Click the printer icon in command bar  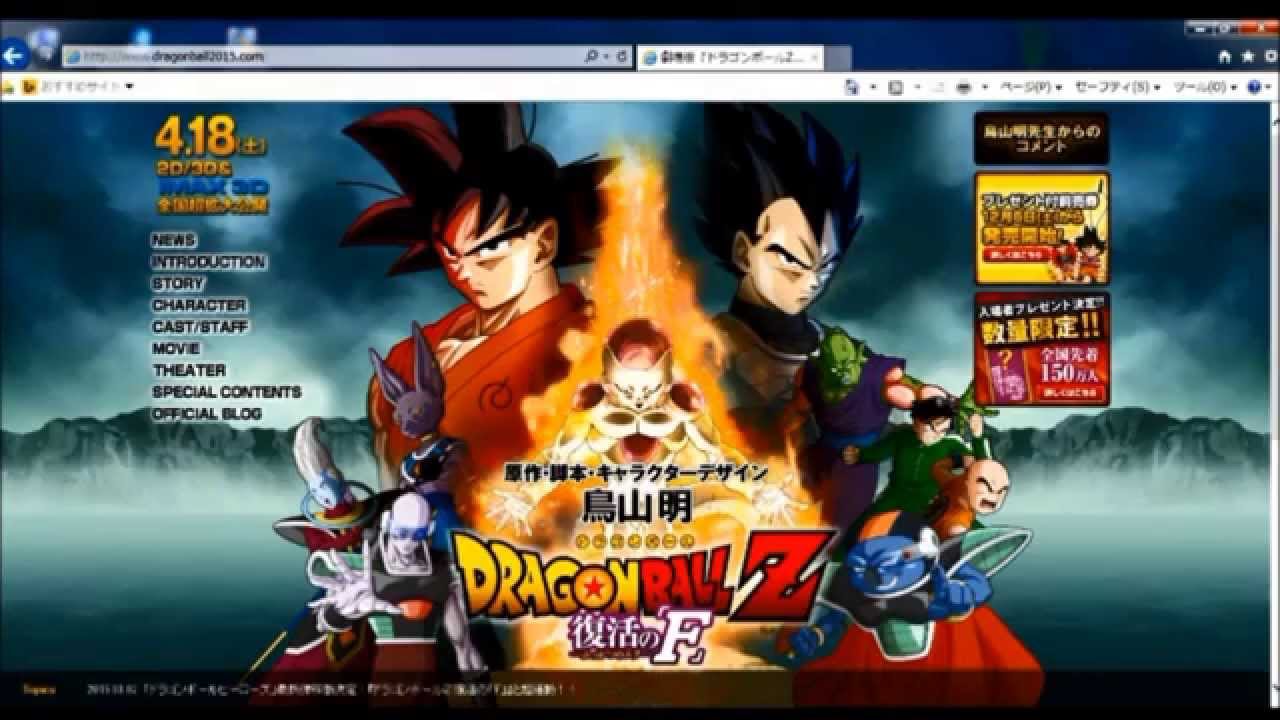(963, 88)
